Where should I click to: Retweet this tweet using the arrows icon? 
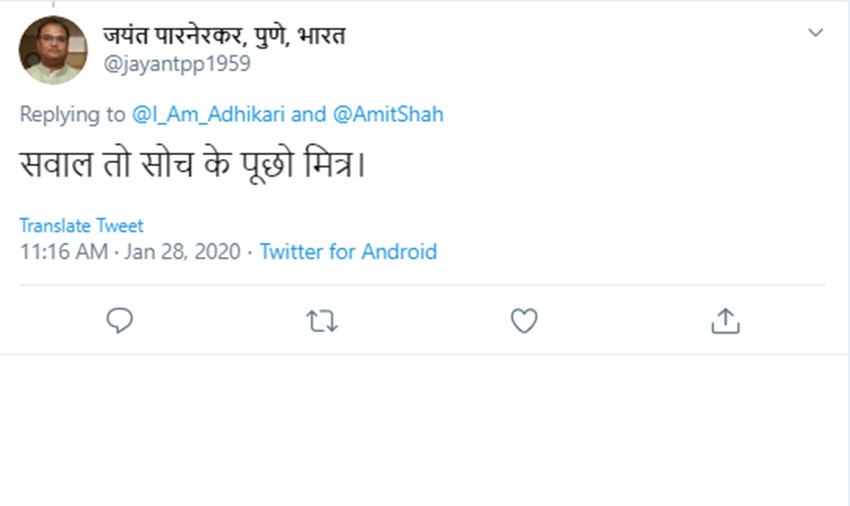click(x=322, y=320)
